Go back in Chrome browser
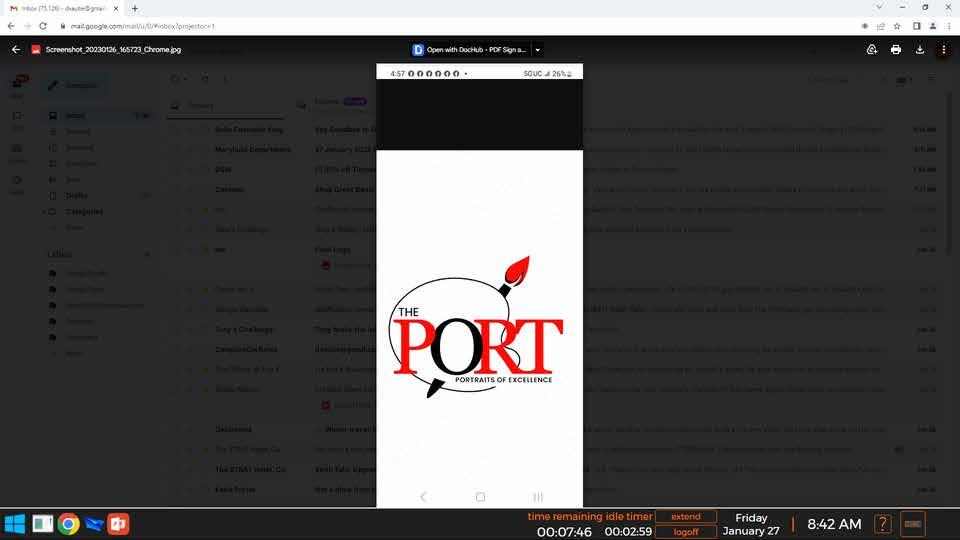Image resolution: width=960 pixels, height=540 pixels. point(11,26)
